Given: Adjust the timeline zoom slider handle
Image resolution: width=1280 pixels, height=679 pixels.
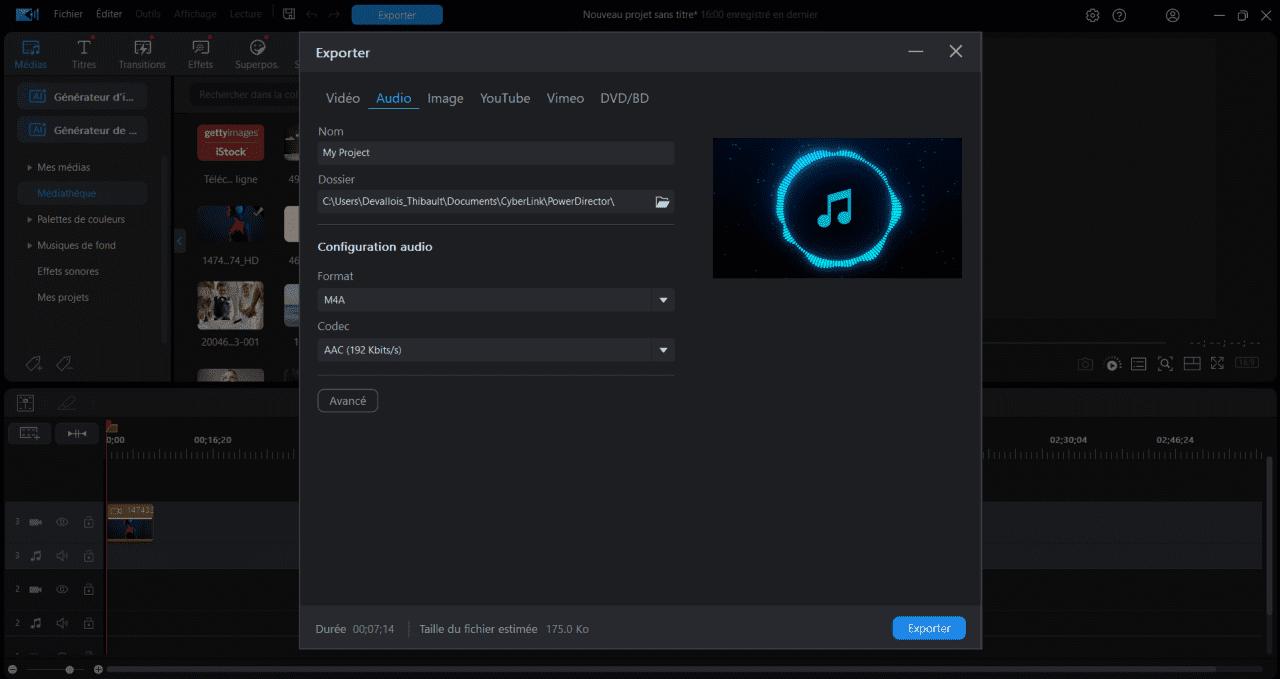Looking at the screenshot, I should [x=69, y=669].
